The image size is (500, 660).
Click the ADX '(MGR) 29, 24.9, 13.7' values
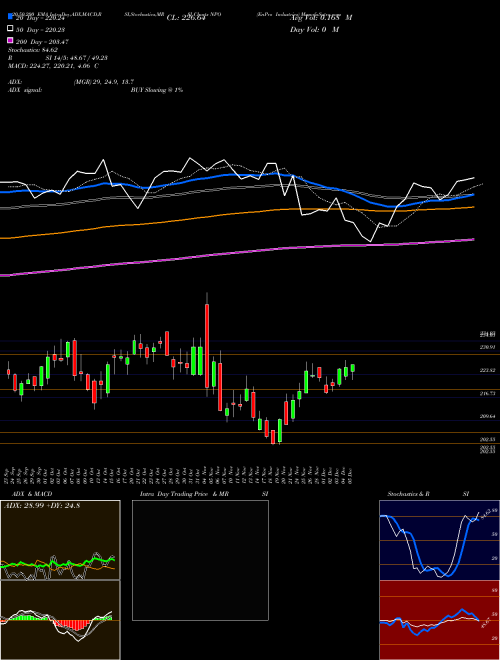104,82
